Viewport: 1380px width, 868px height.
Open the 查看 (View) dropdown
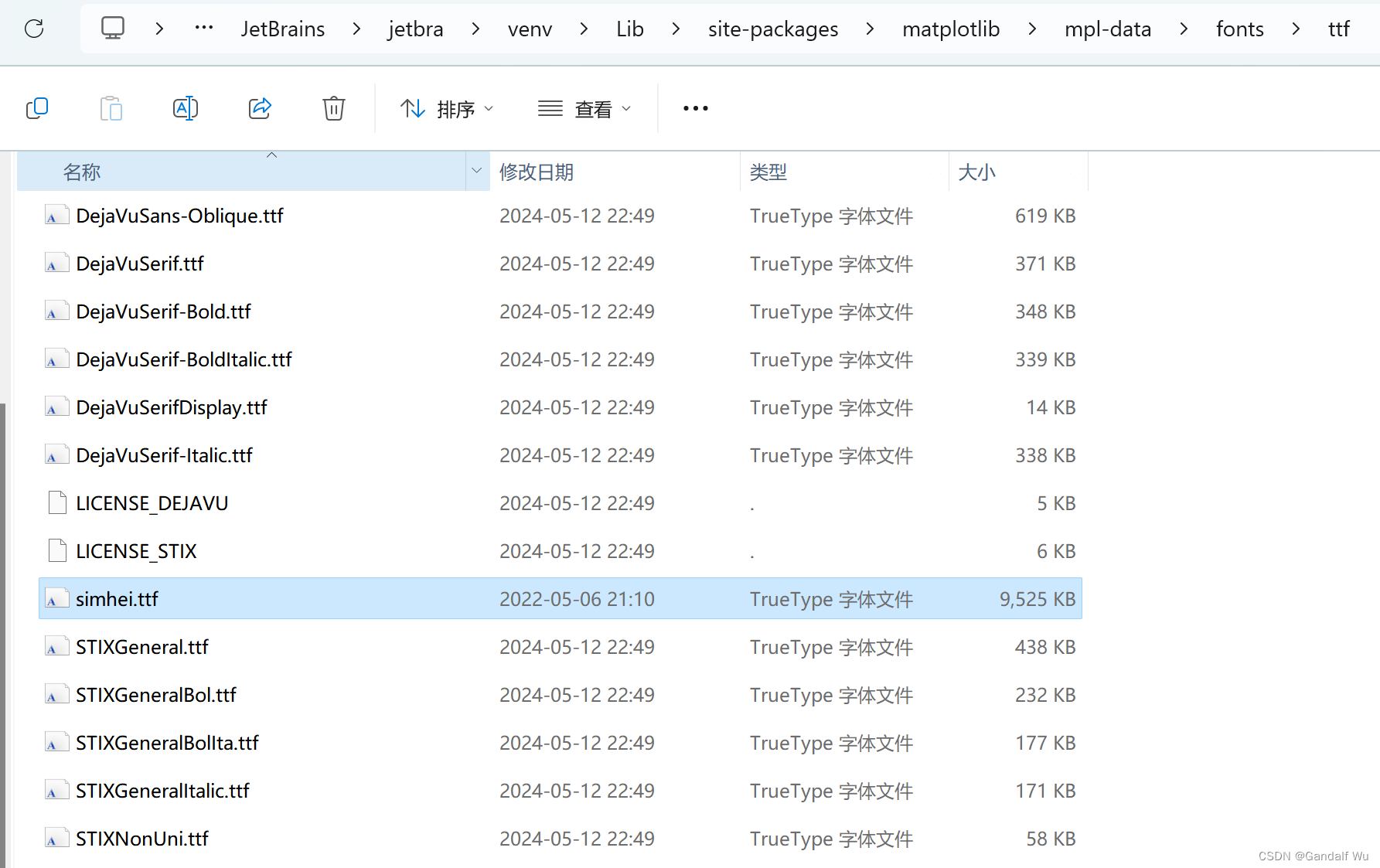(x=584, y=108)
